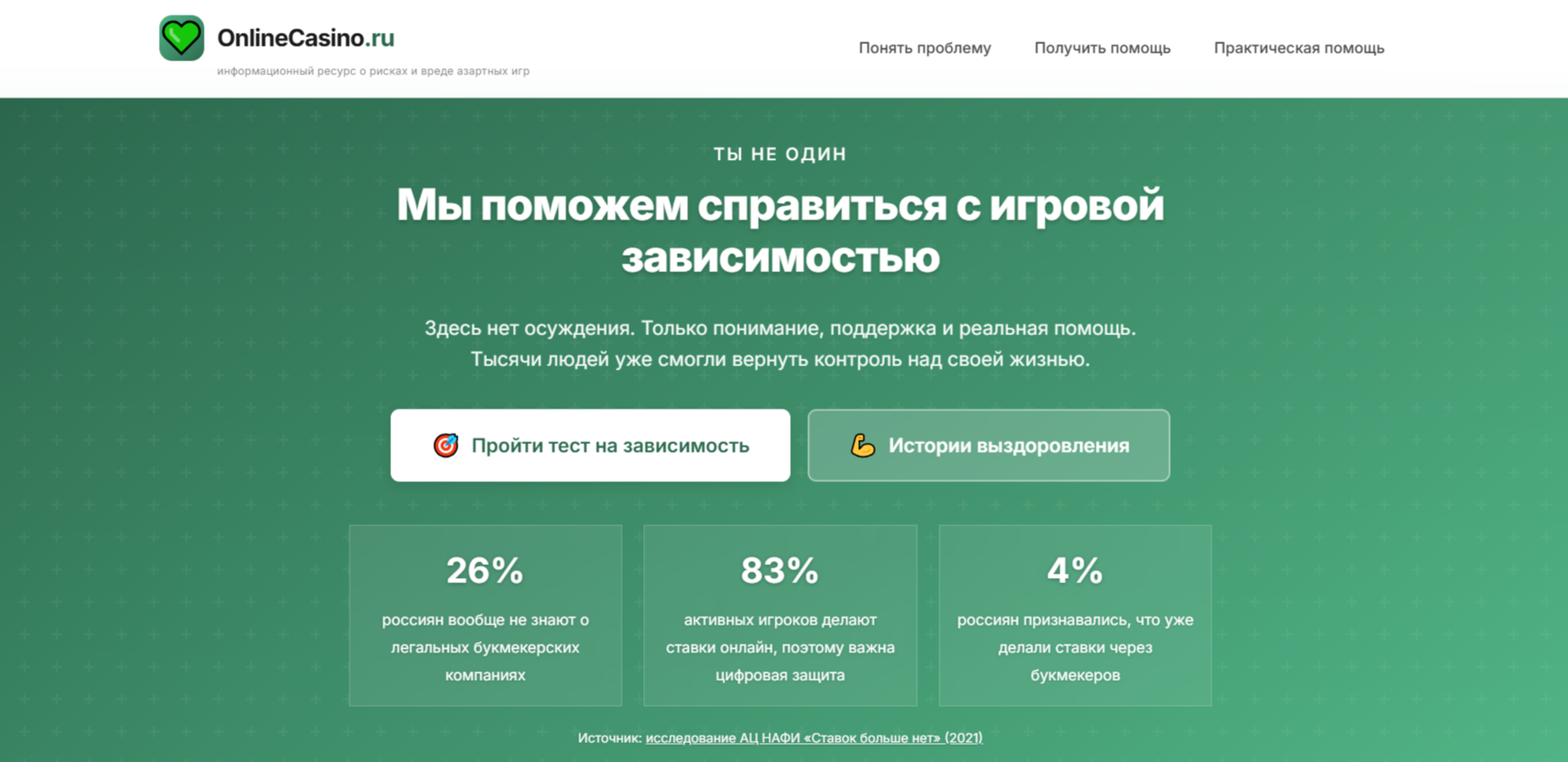Click the green heart logo icon
This screenshot has height=762, width=1568.
pyautogui.click(x=181, y=38)
